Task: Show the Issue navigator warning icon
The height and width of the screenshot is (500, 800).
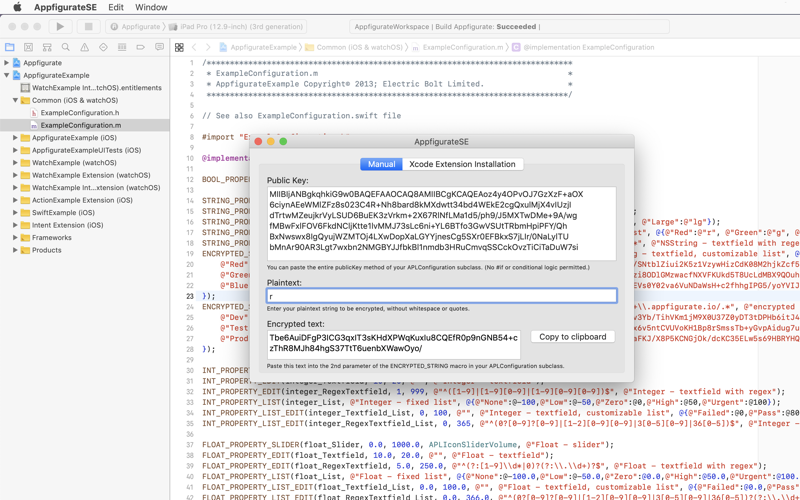Action: 85,47
